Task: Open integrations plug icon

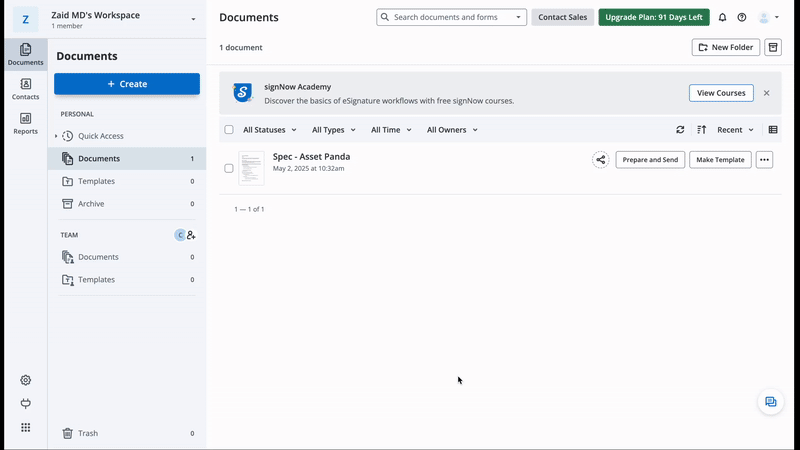Action: coord(26,404)
